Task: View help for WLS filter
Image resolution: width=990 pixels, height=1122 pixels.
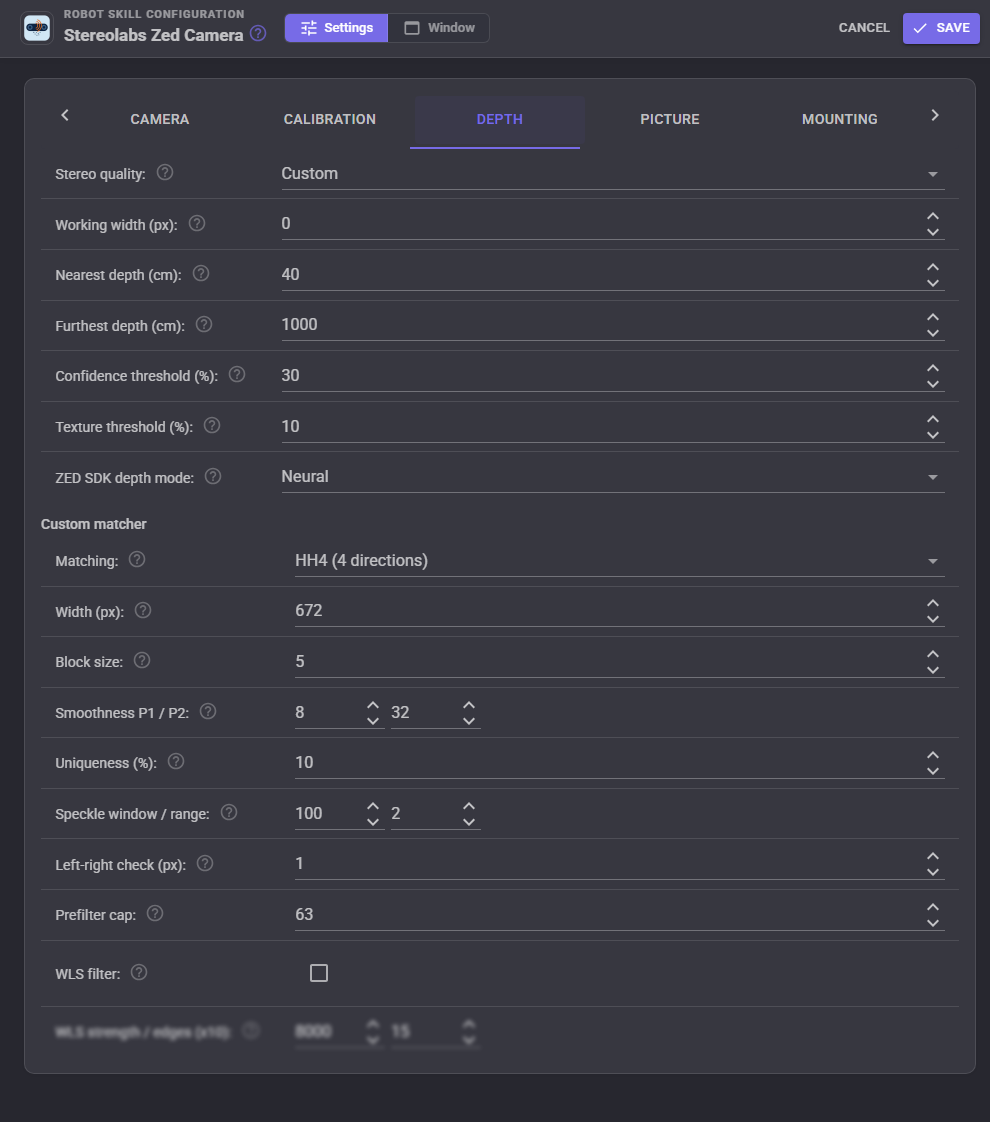Action: click(139, 972)
